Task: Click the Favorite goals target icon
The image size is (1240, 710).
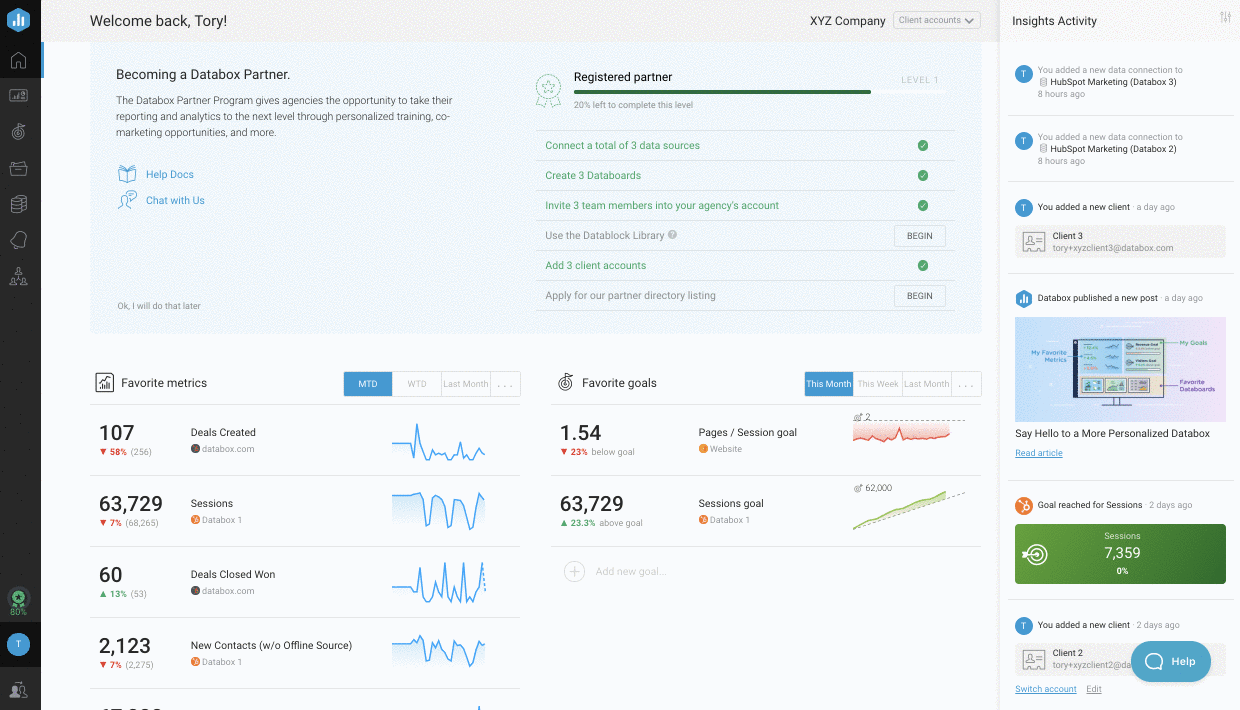Action: [565, 382]
